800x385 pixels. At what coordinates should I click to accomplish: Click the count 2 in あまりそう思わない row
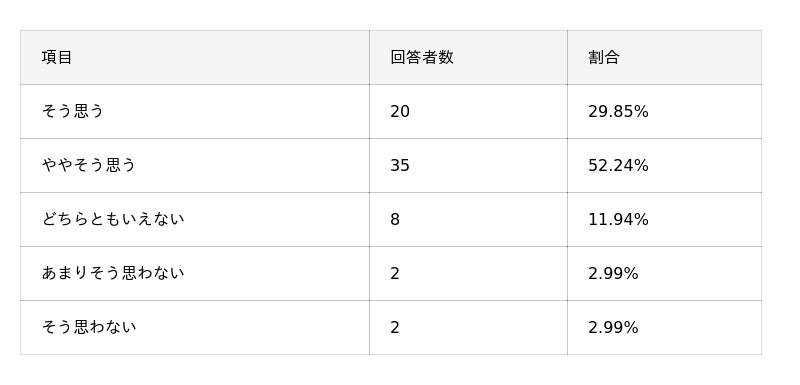tap(395, 273)
